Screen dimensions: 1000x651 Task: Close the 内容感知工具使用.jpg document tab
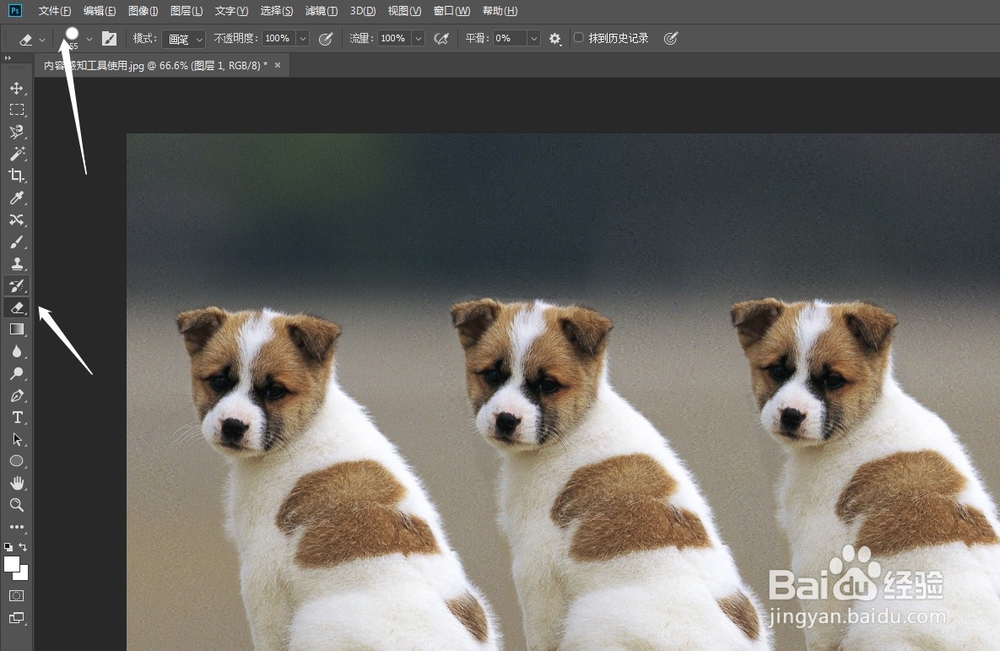click(x=277, y=65)
